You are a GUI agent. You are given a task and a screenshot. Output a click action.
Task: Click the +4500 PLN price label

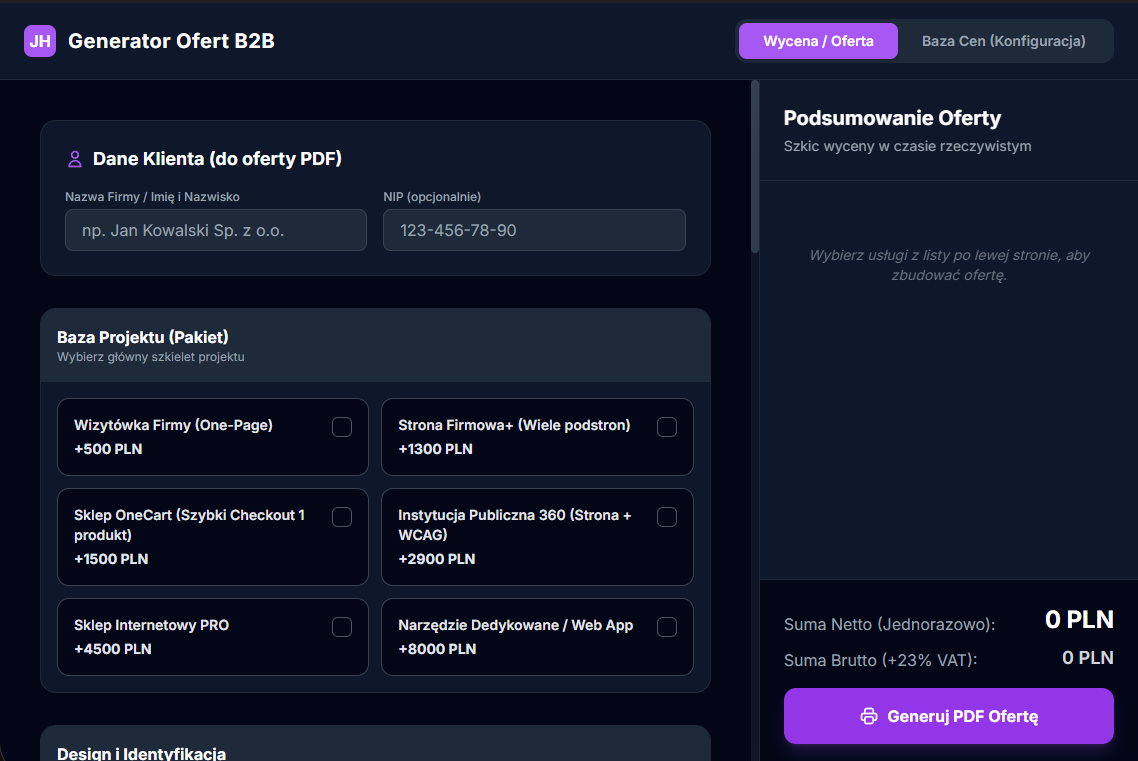112,649
